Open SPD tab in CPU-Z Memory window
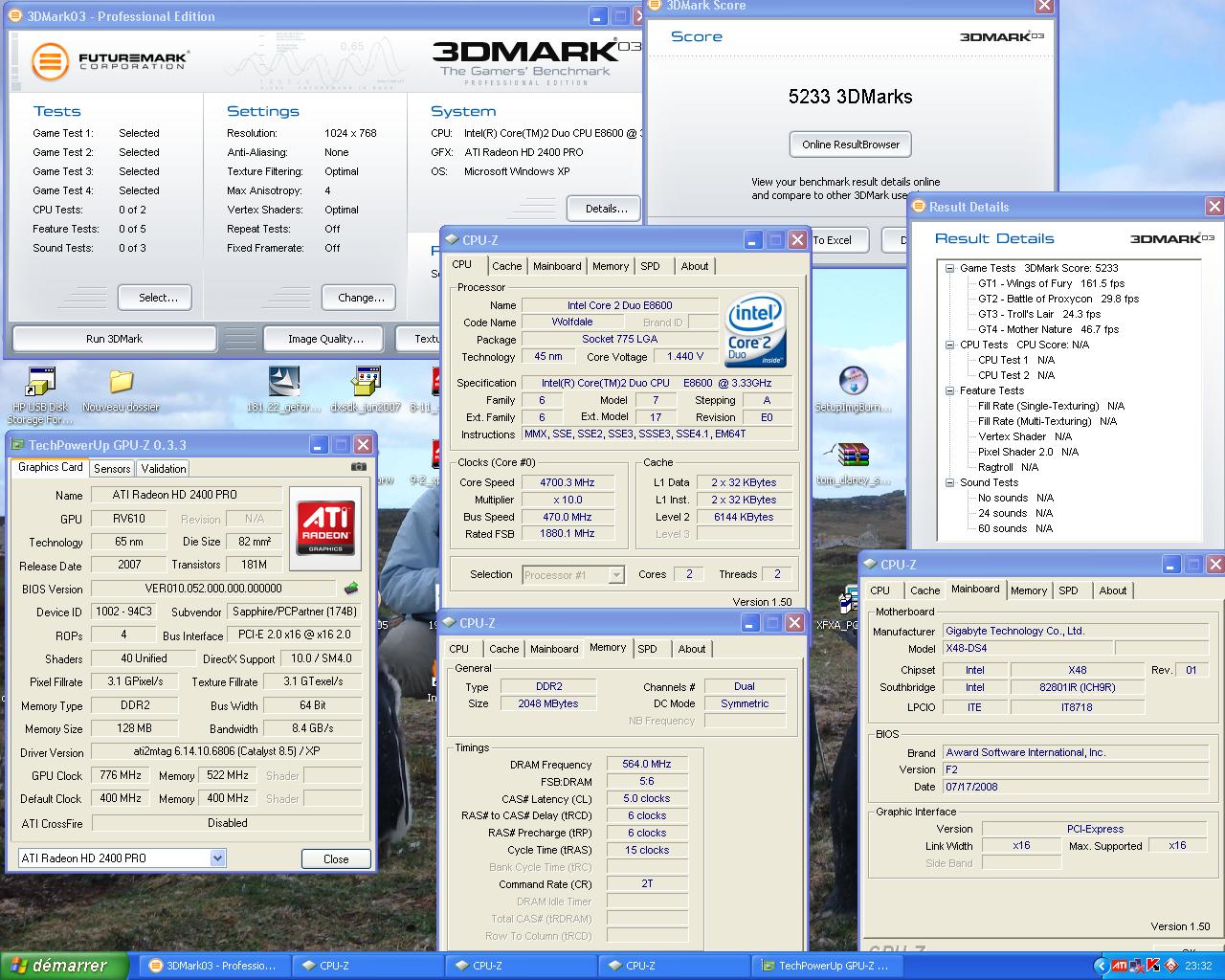1225x980 pixels. 648,649
